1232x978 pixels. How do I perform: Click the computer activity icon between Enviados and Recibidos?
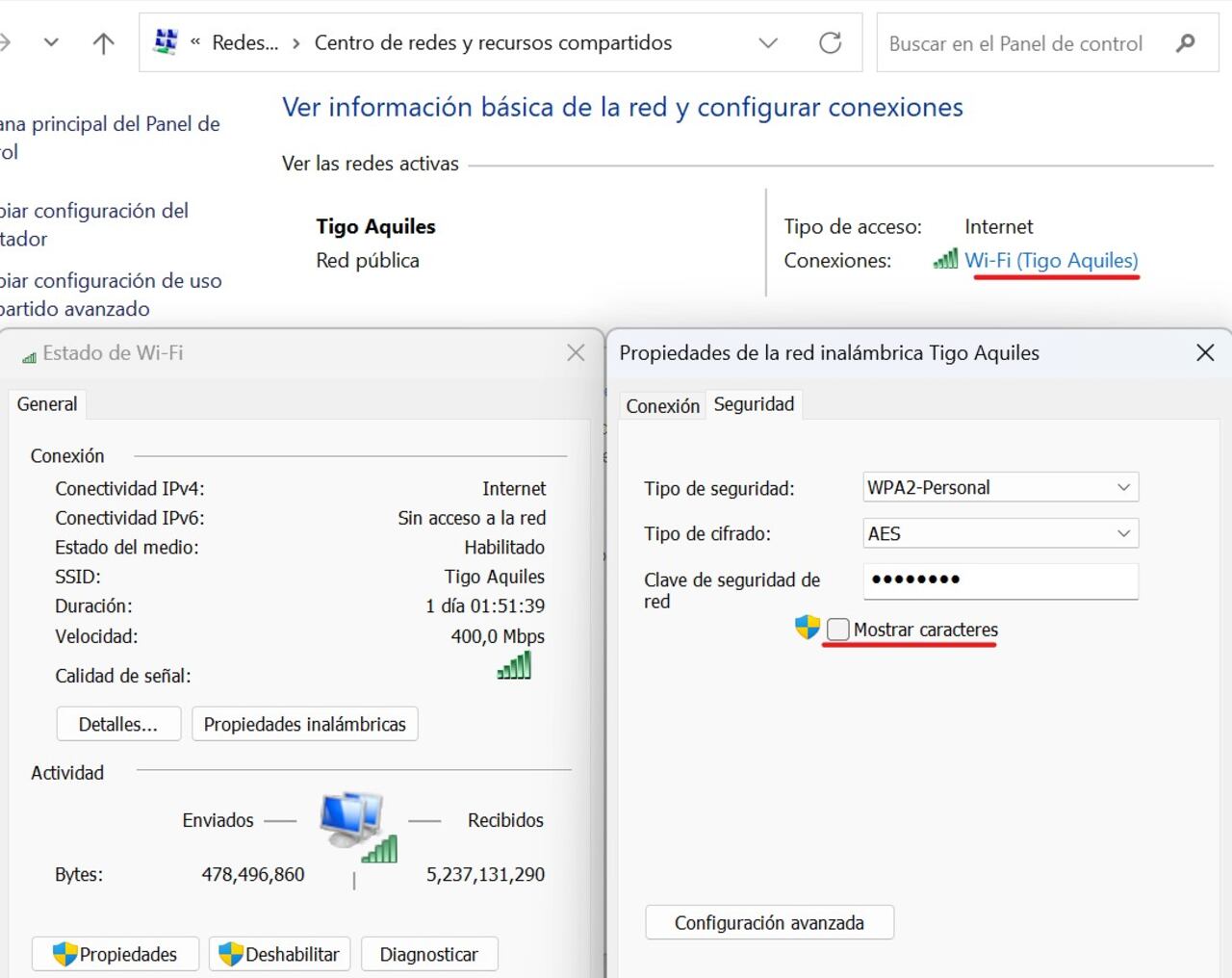coord(354,820)
